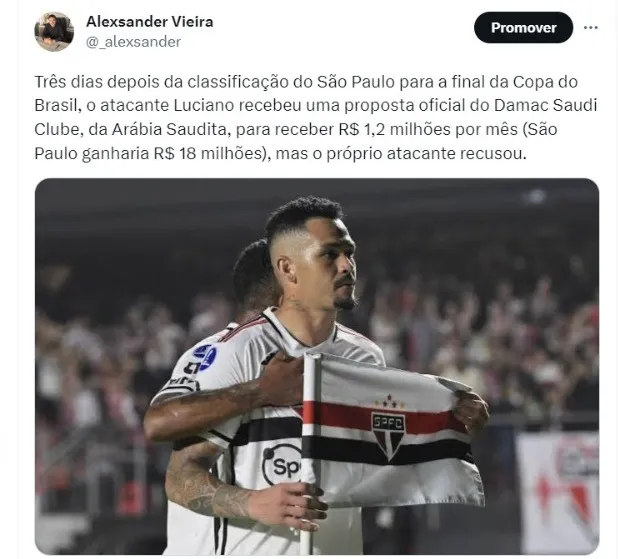Click the sponsor logo on the jersey chest

coord(281,465)
